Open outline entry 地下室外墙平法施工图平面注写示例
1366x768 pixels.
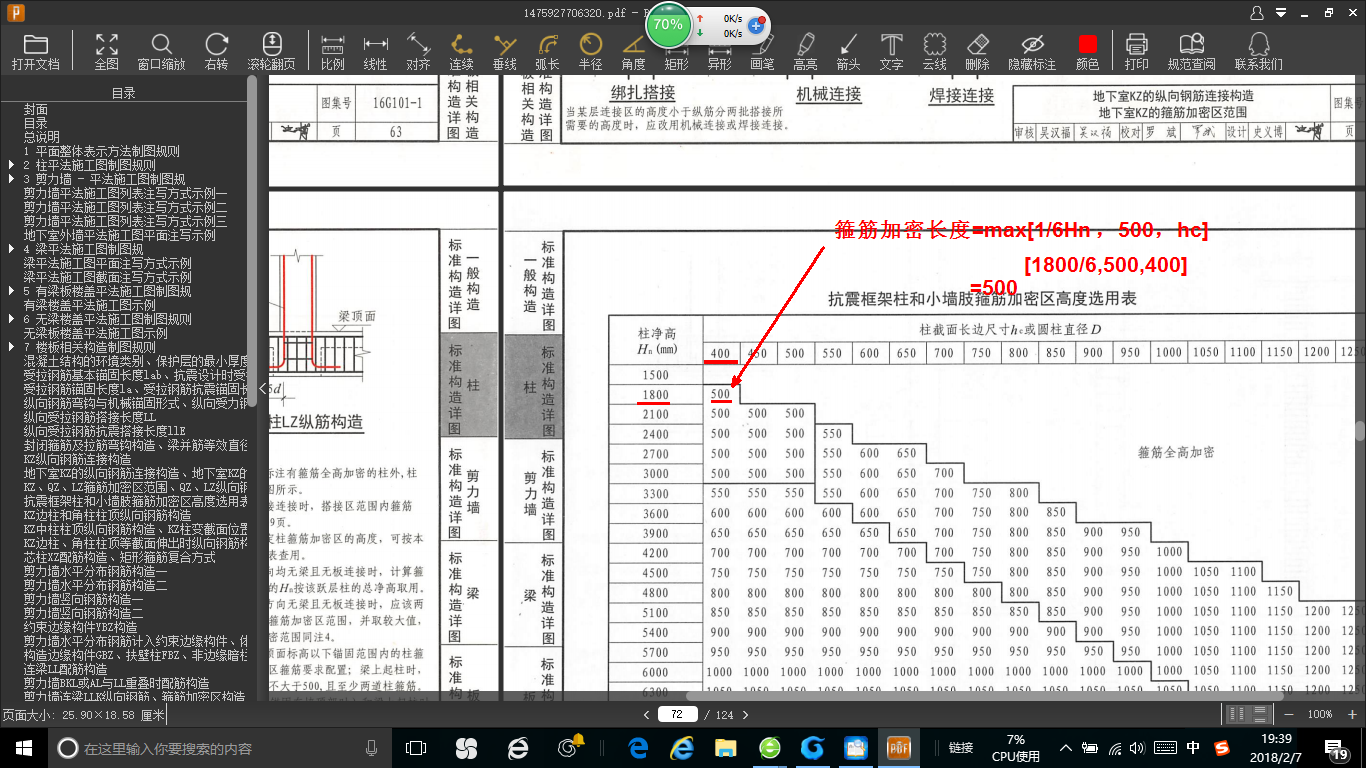tap(120, 235)
